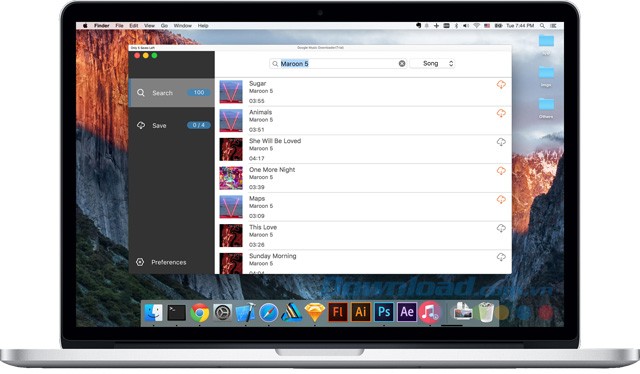Open Adobe Photoshop from the dock

tap(384, 312)
